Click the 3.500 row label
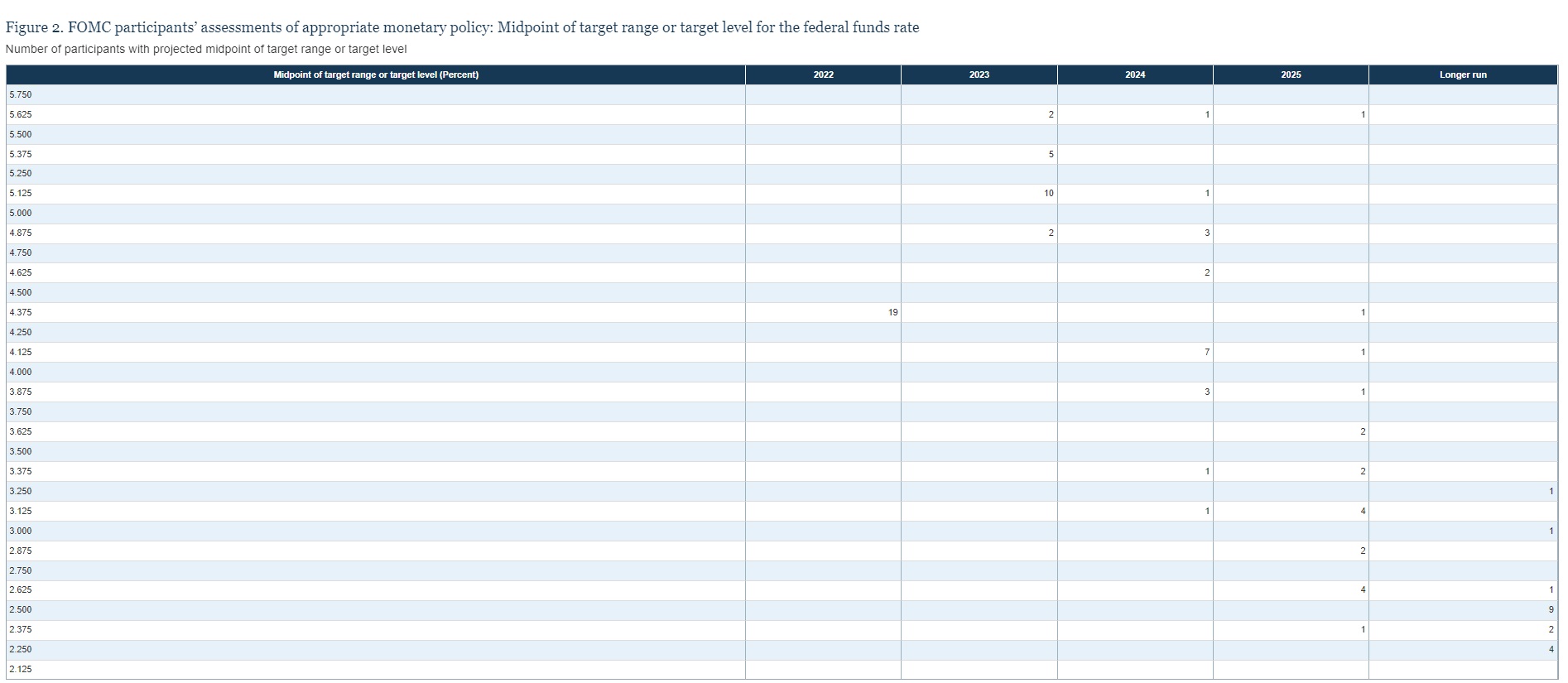This screenshot has width=1568, height=683. click(21, 451)
